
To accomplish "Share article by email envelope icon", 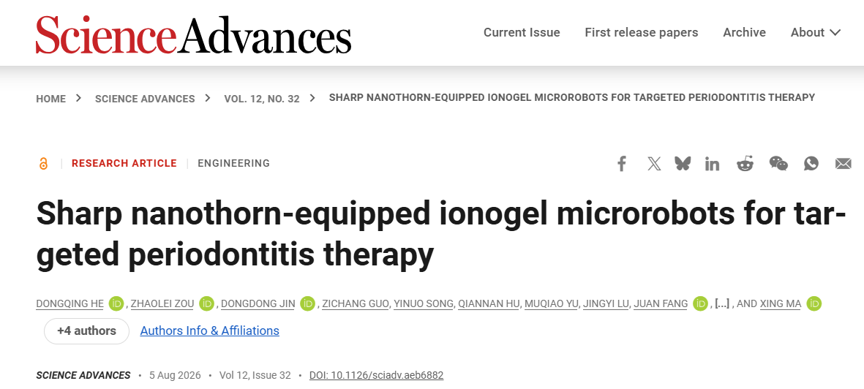I will (x=843, y=164).
